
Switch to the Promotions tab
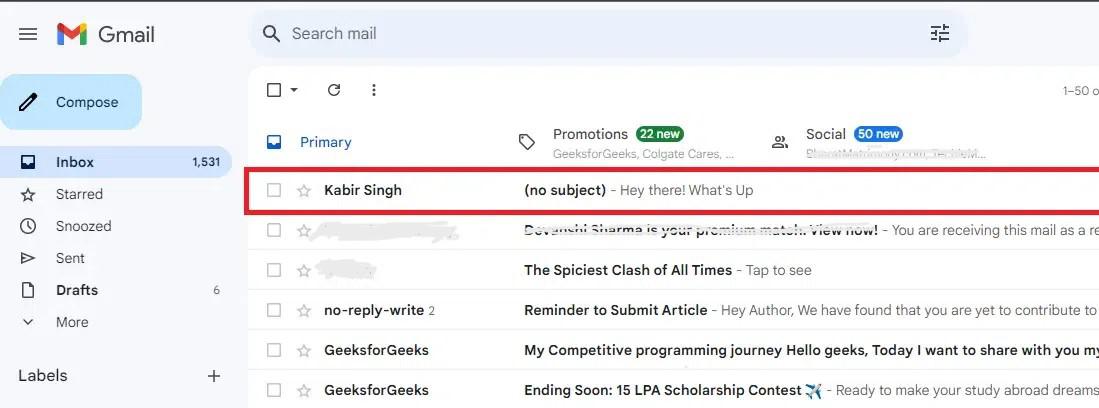click(x=590, y=134)
